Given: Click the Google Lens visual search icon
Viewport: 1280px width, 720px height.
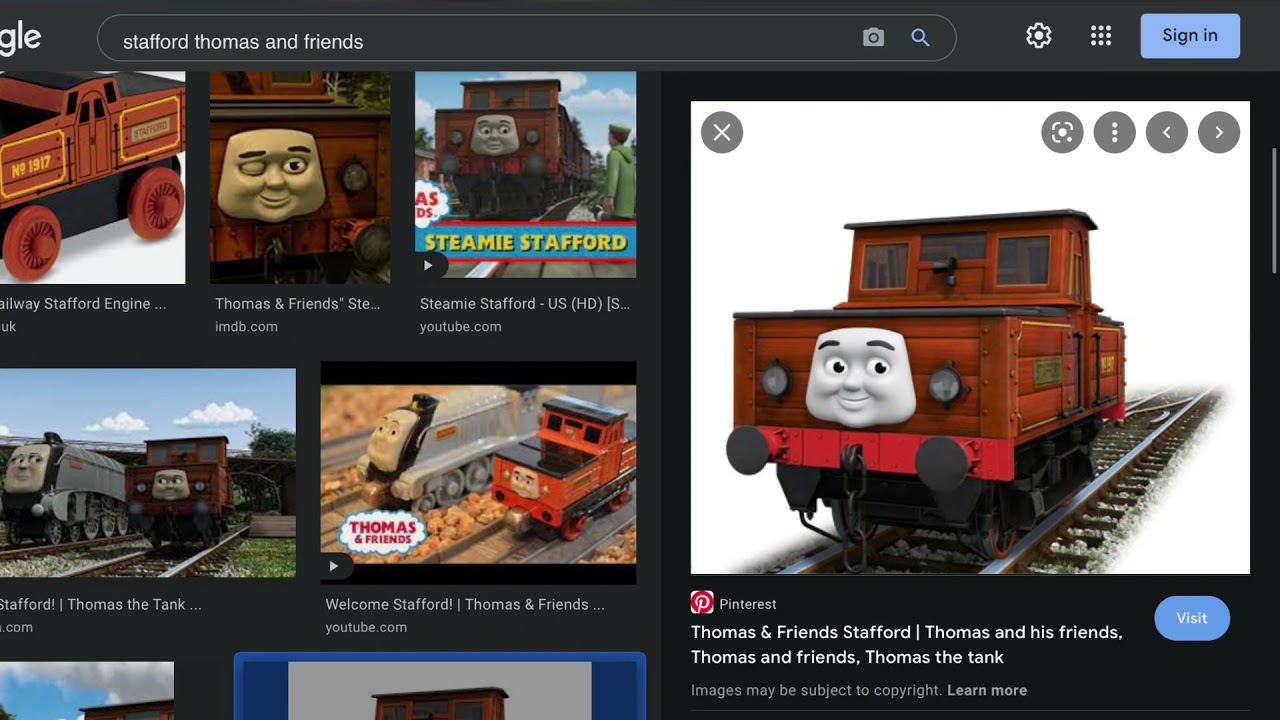Looking at the screenshot, I should [1062, 132].
